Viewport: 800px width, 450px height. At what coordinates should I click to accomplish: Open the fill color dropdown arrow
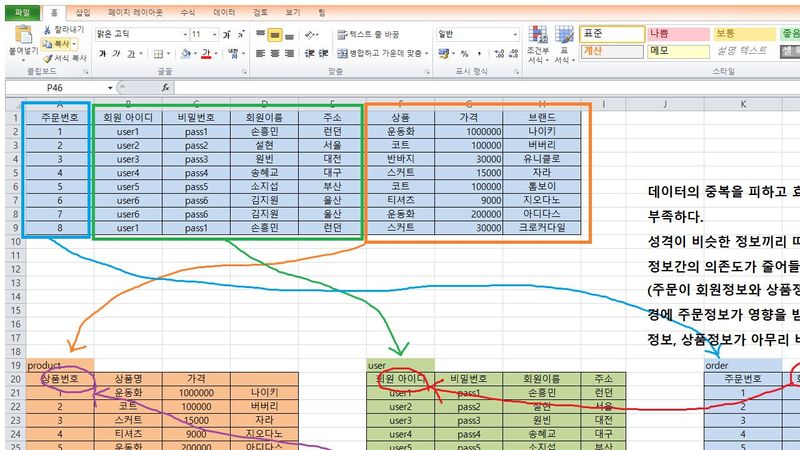pos(195,54)
